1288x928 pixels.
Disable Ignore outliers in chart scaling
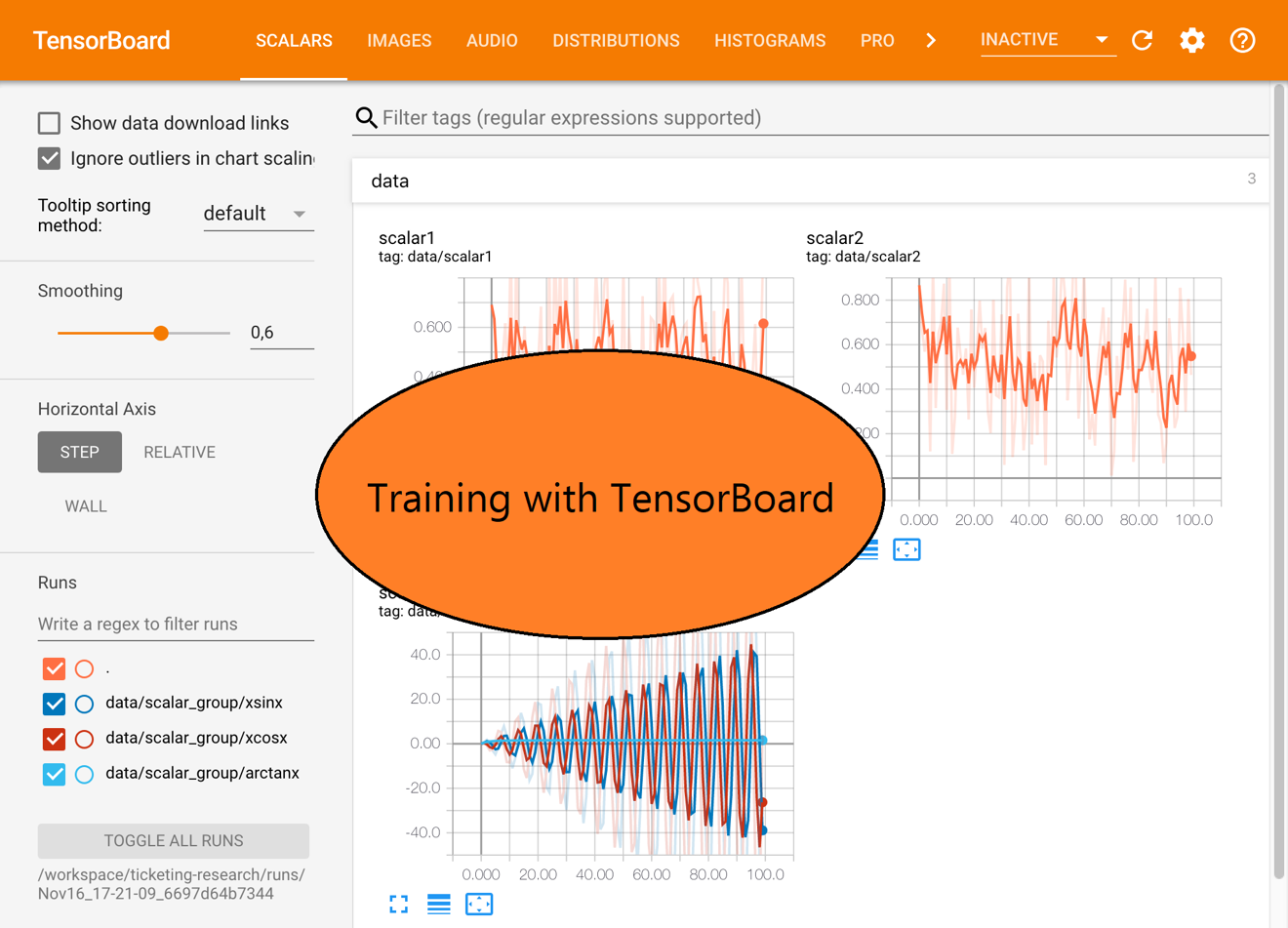point(48,158)
